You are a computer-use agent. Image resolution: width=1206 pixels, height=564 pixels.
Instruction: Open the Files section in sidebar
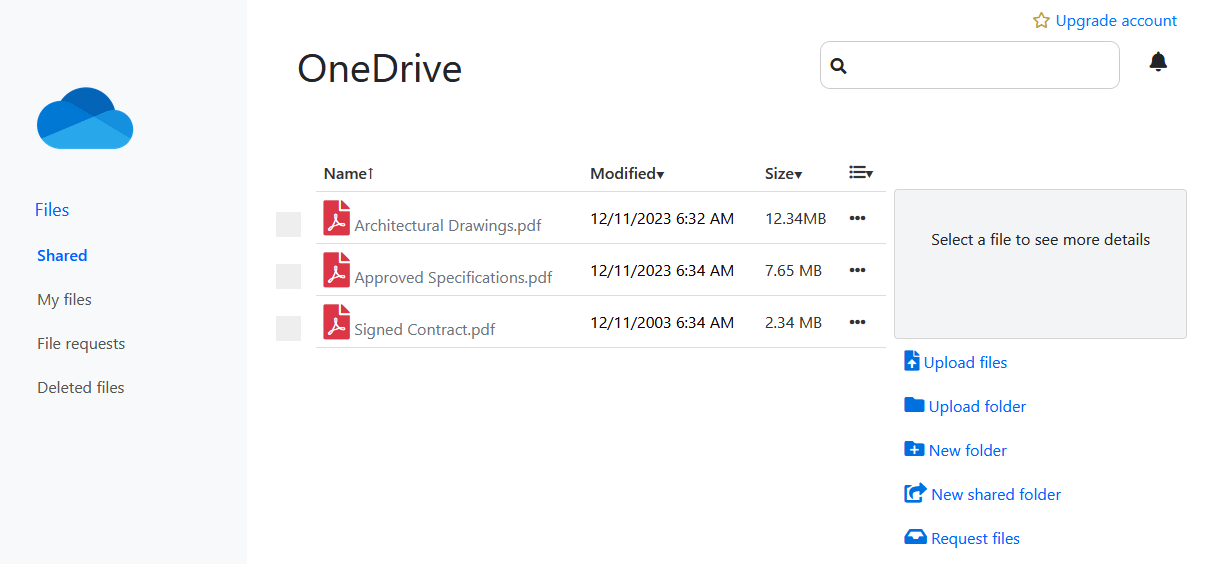52,210
